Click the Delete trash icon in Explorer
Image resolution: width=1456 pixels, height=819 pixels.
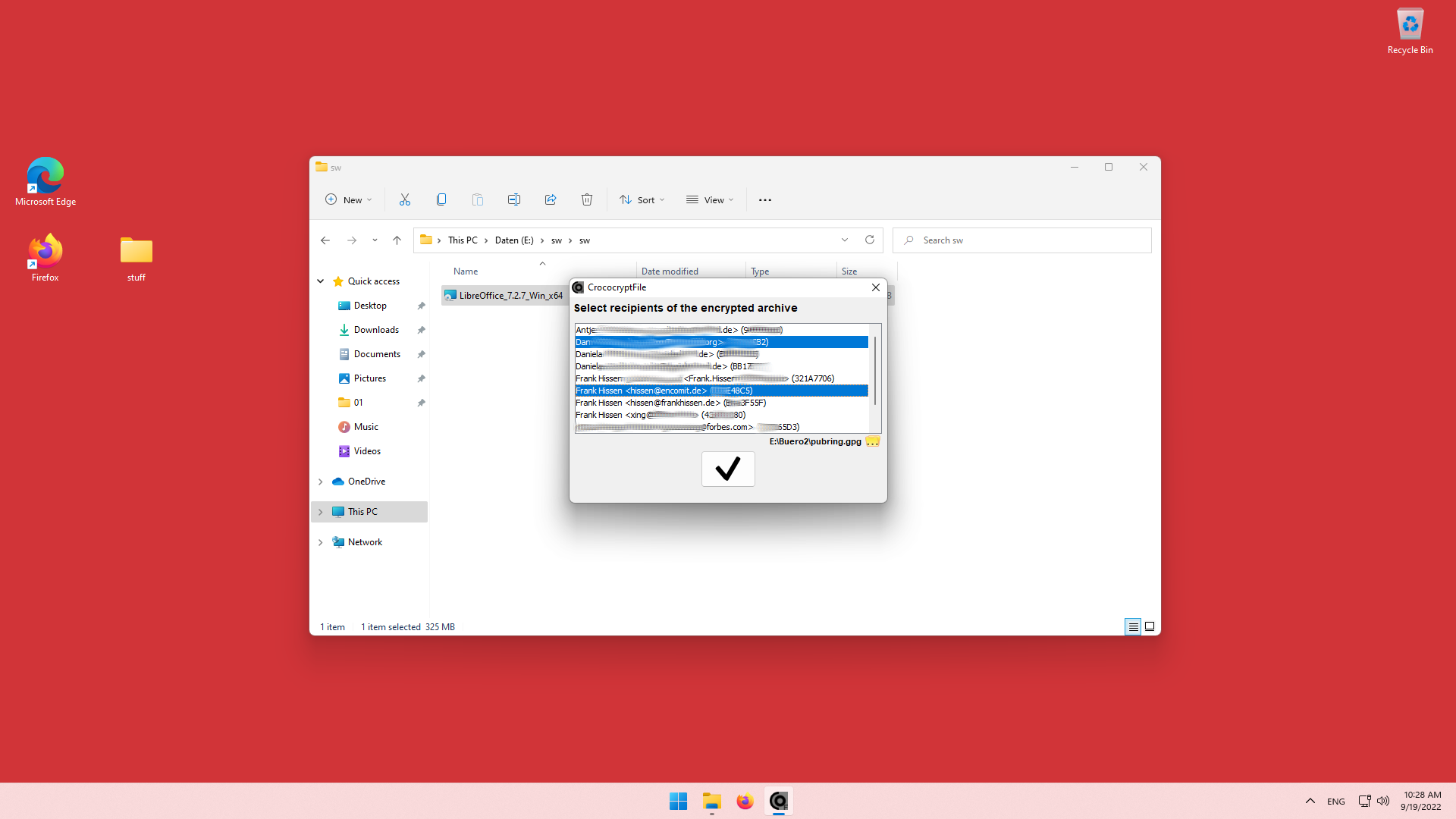click(587, 199)
